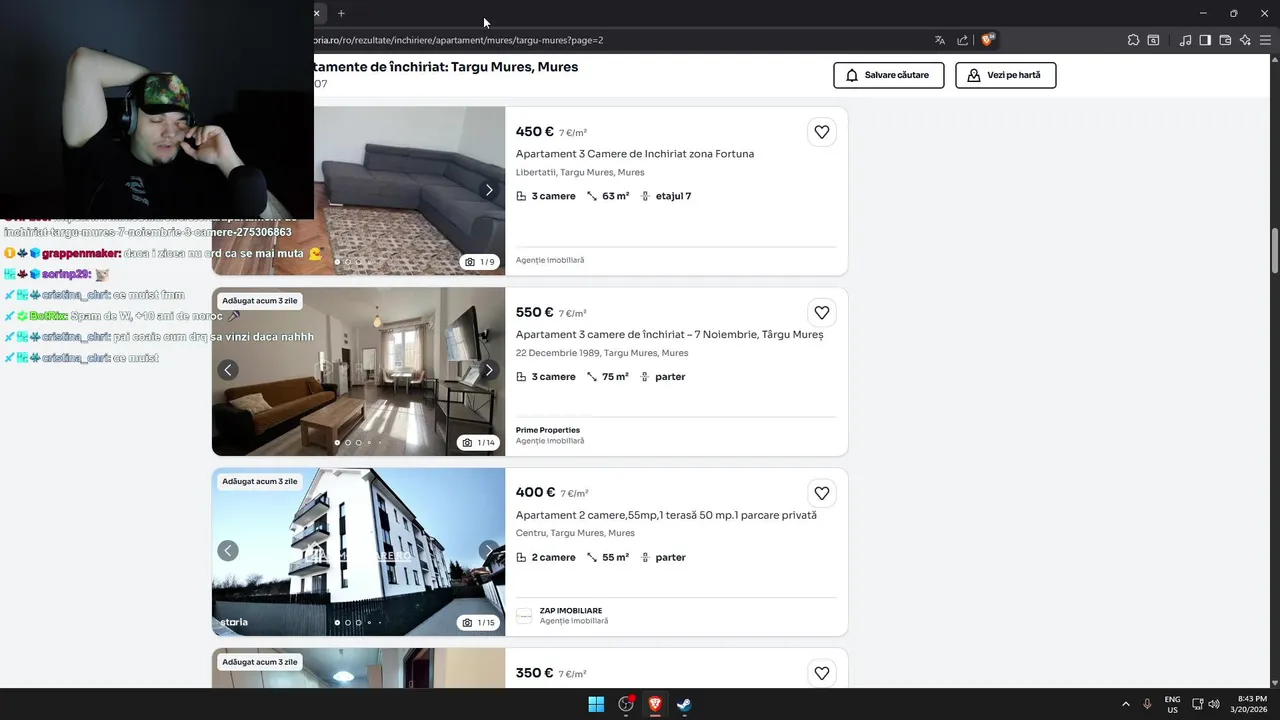Click the 450 € price text
The width and height of the screenshot is (1280, 720).
(x=535, y=132)
